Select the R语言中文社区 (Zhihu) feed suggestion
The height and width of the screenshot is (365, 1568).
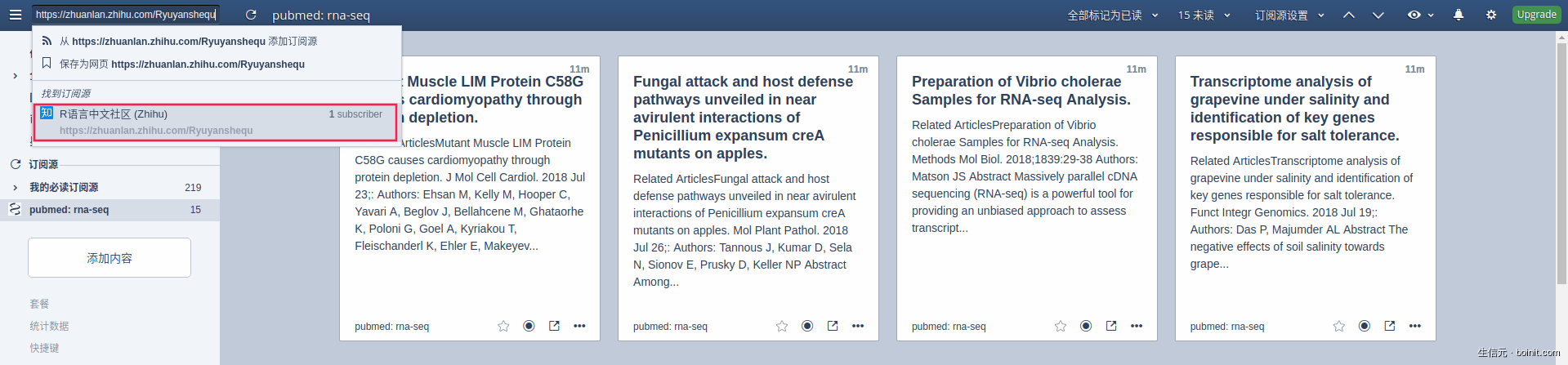[215, 122]
